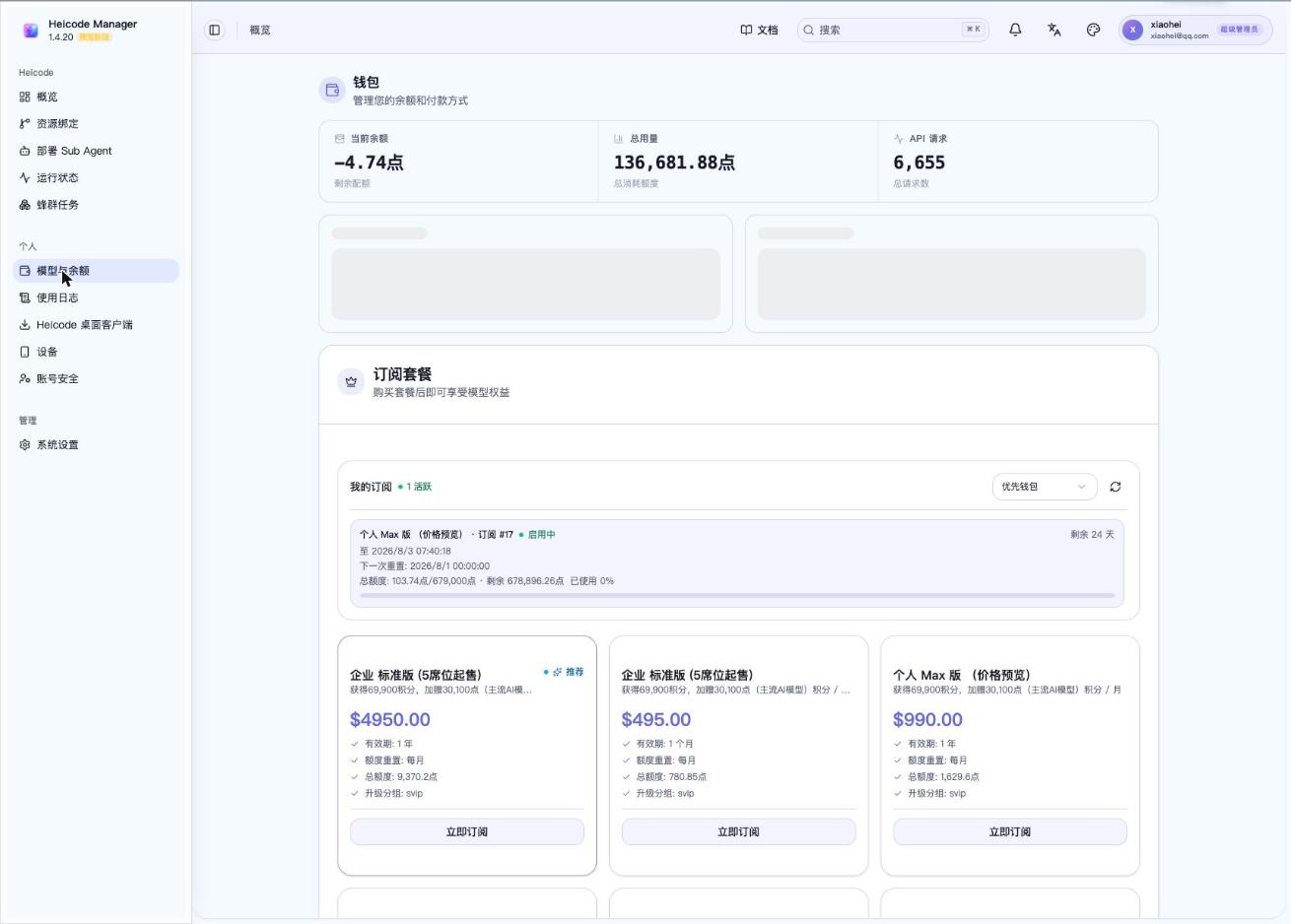Screen dimensions: 1291x924
Task: Open 运行状态 in the sidebar
Action: coord(96,177)
